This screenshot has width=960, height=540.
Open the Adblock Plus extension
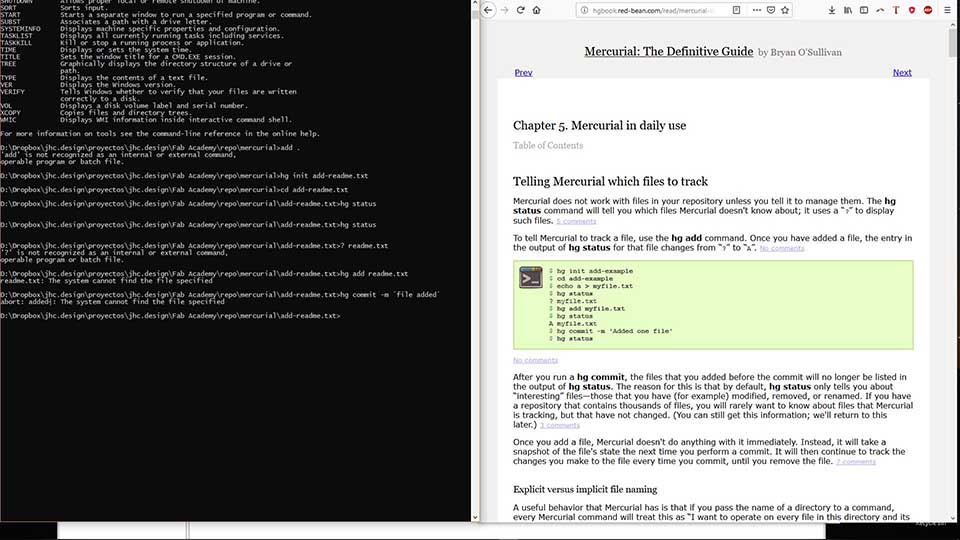pyautogui.click(x=928, y=10)
